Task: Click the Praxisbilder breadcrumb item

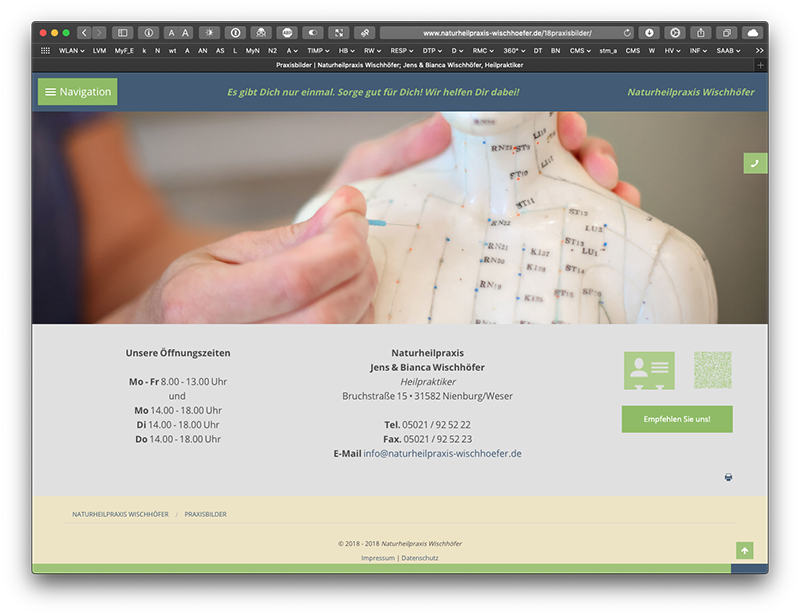Action: pyautogui.click(x=205, y=514)
